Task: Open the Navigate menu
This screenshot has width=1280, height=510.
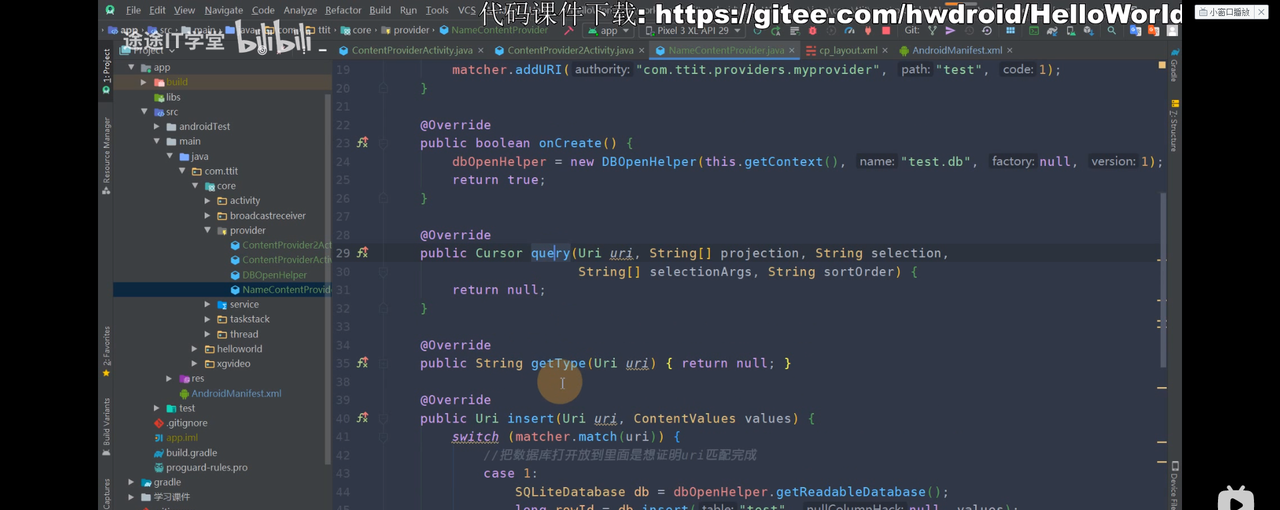Action: (223, 10)
